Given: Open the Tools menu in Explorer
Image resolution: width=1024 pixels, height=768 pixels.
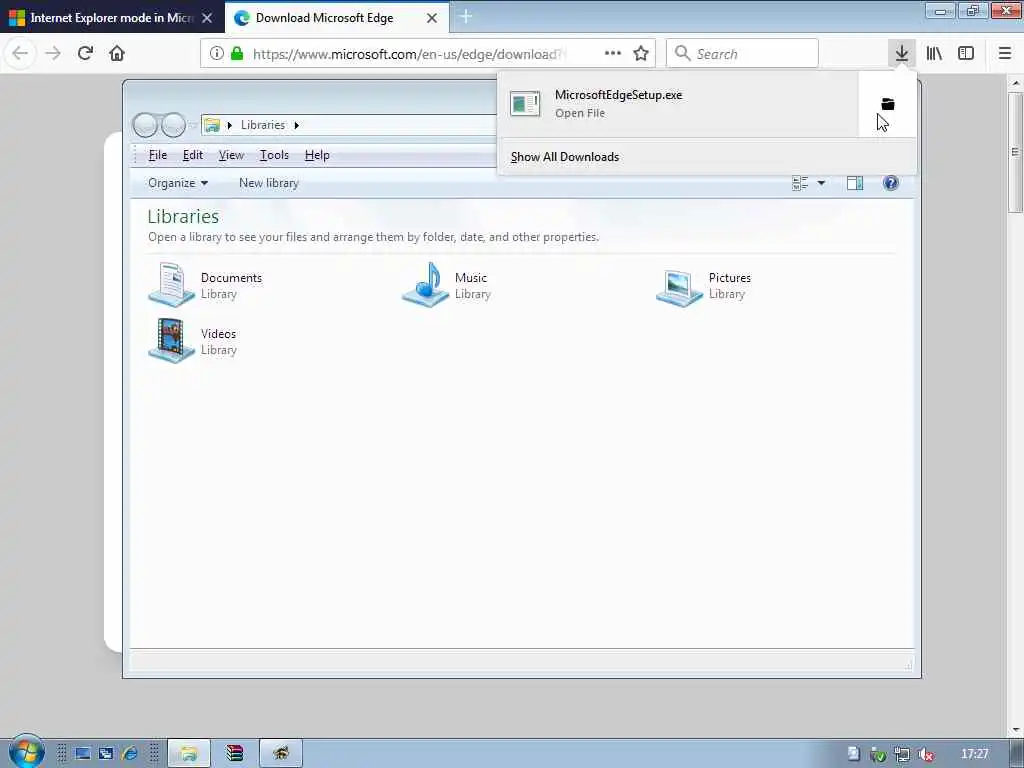Looking at the screenshot, I should pos(274,155).
